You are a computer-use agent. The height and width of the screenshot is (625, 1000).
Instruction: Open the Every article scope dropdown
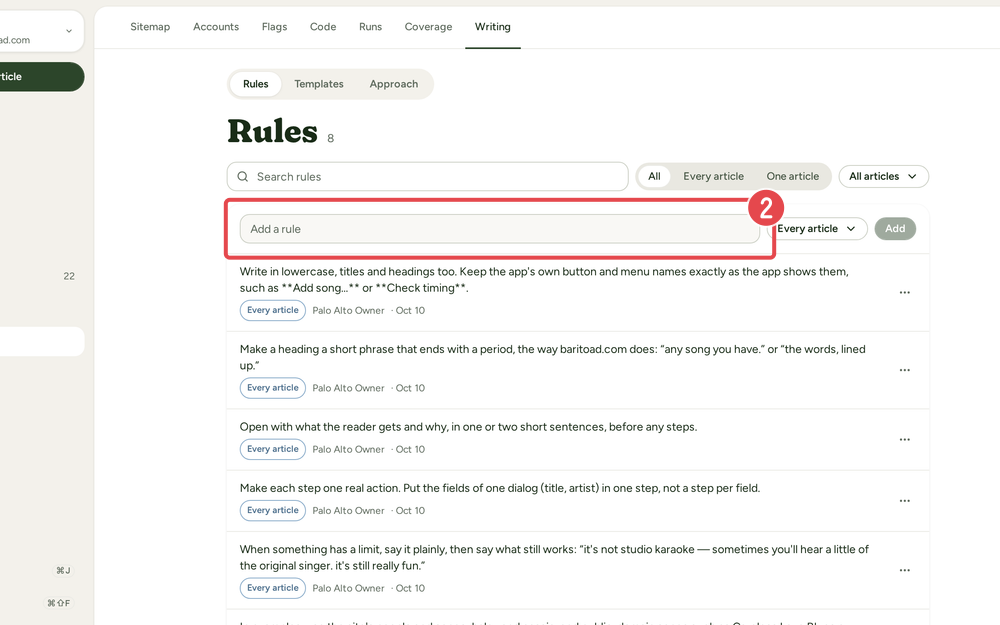(x=817, y=228)
